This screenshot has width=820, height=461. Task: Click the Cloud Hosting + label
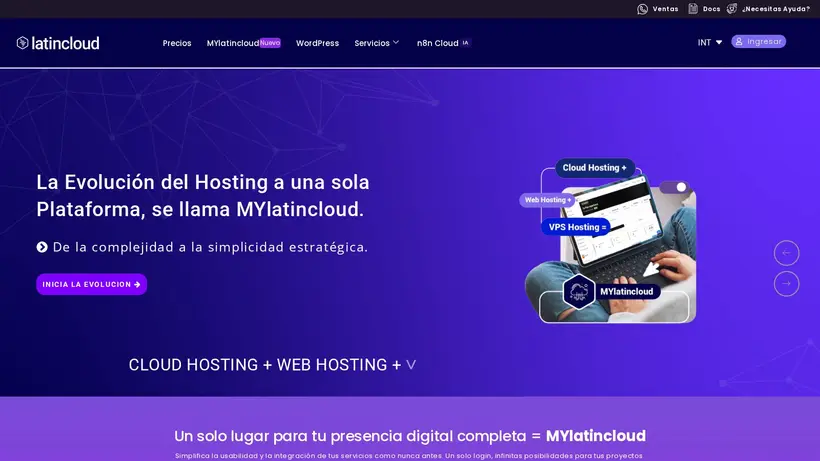coord(595,168)
